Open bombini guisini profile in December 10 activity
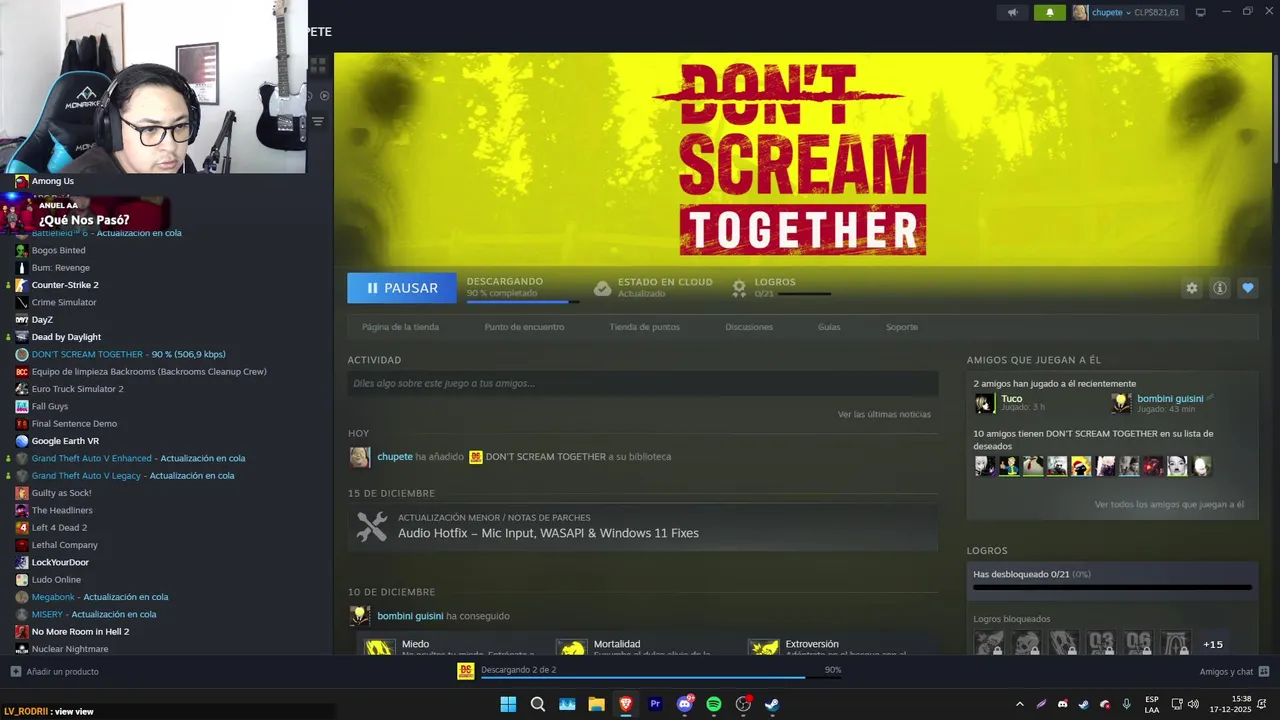The image size is (1280, 720). (410, 616)
